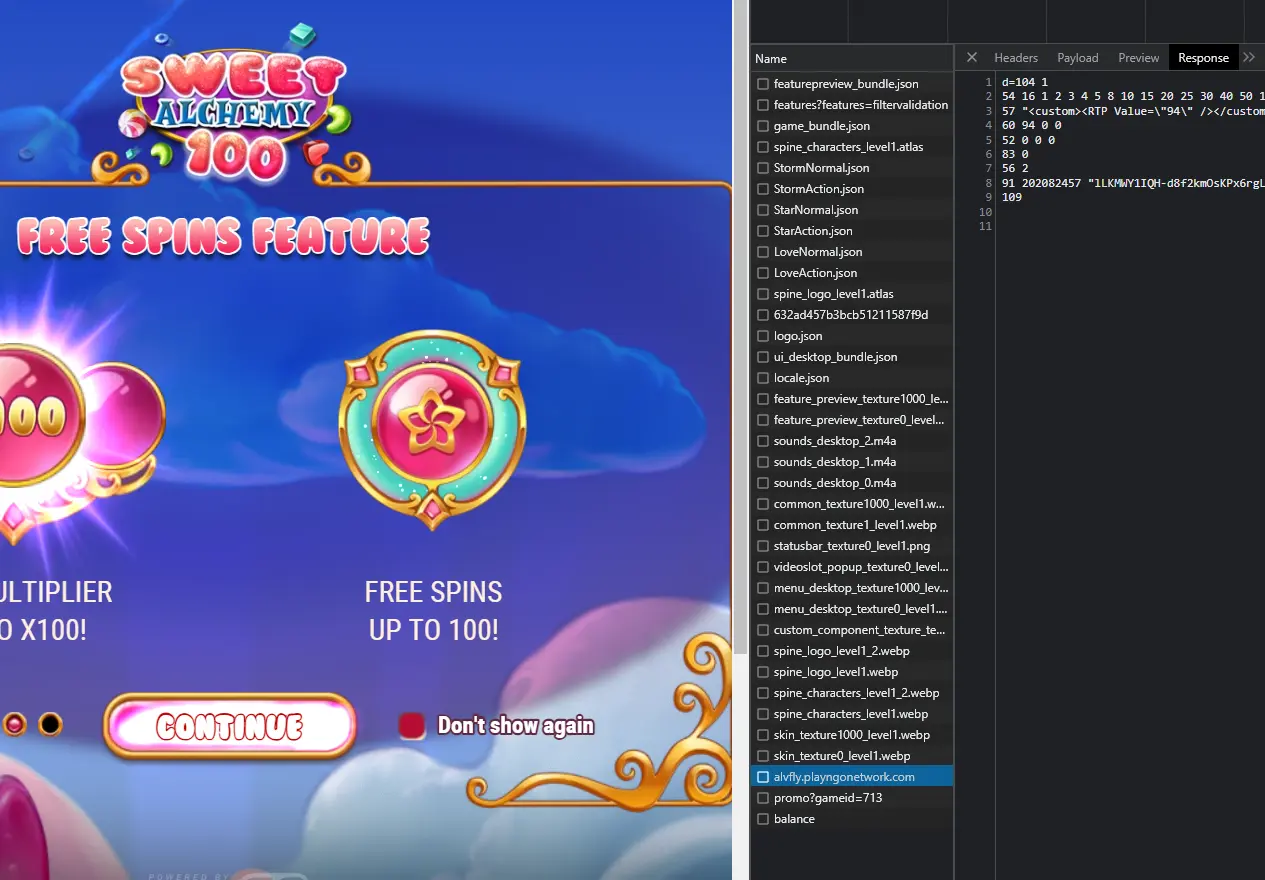This screenshot has width=1265, height=880.
Task: Click response line '83 0'
Action: point(1014,155)
